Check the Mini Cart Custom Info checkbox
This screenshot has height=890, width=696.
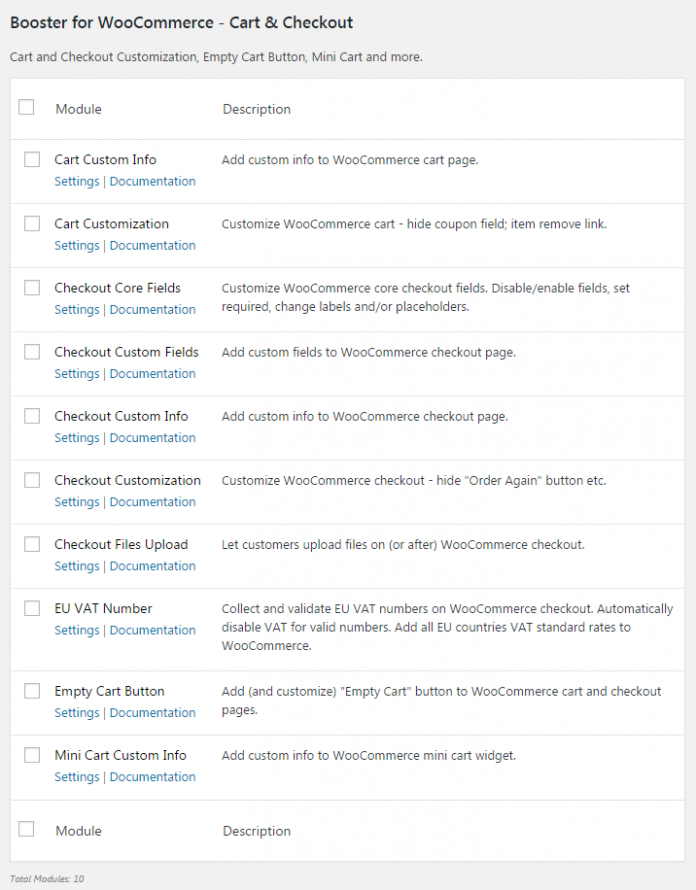tap(32, 755)
